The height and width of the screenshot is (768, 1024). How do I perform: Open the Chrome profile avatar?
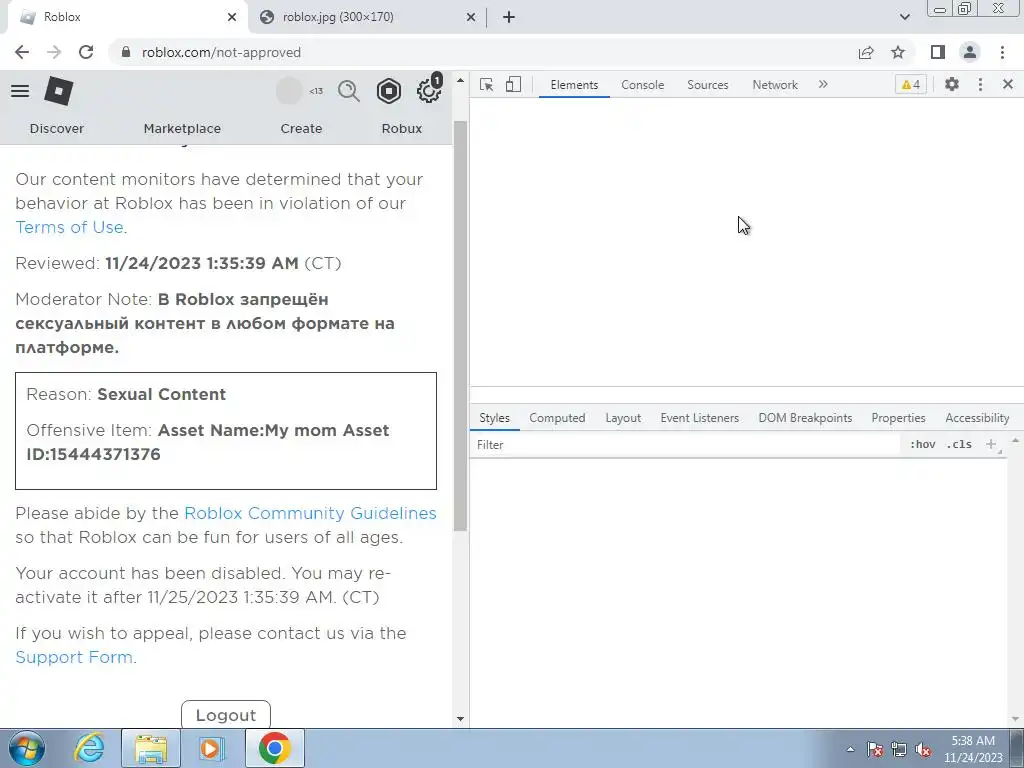point(970,52)
